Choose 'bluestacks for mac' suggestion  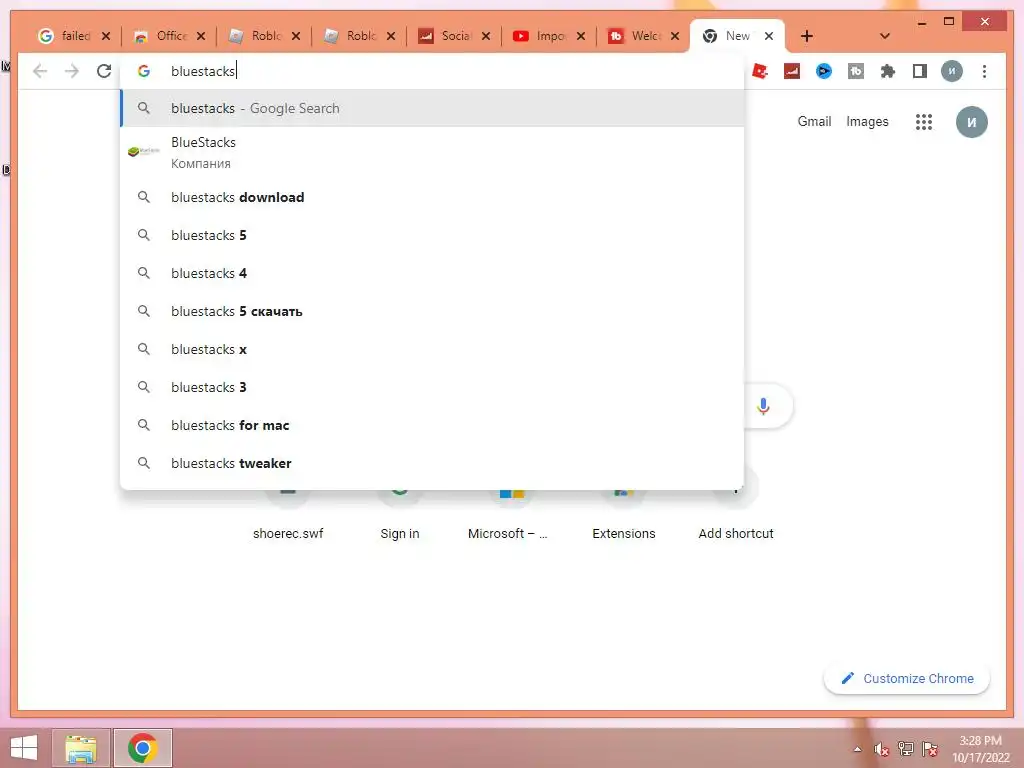click(x=432, y=425)
